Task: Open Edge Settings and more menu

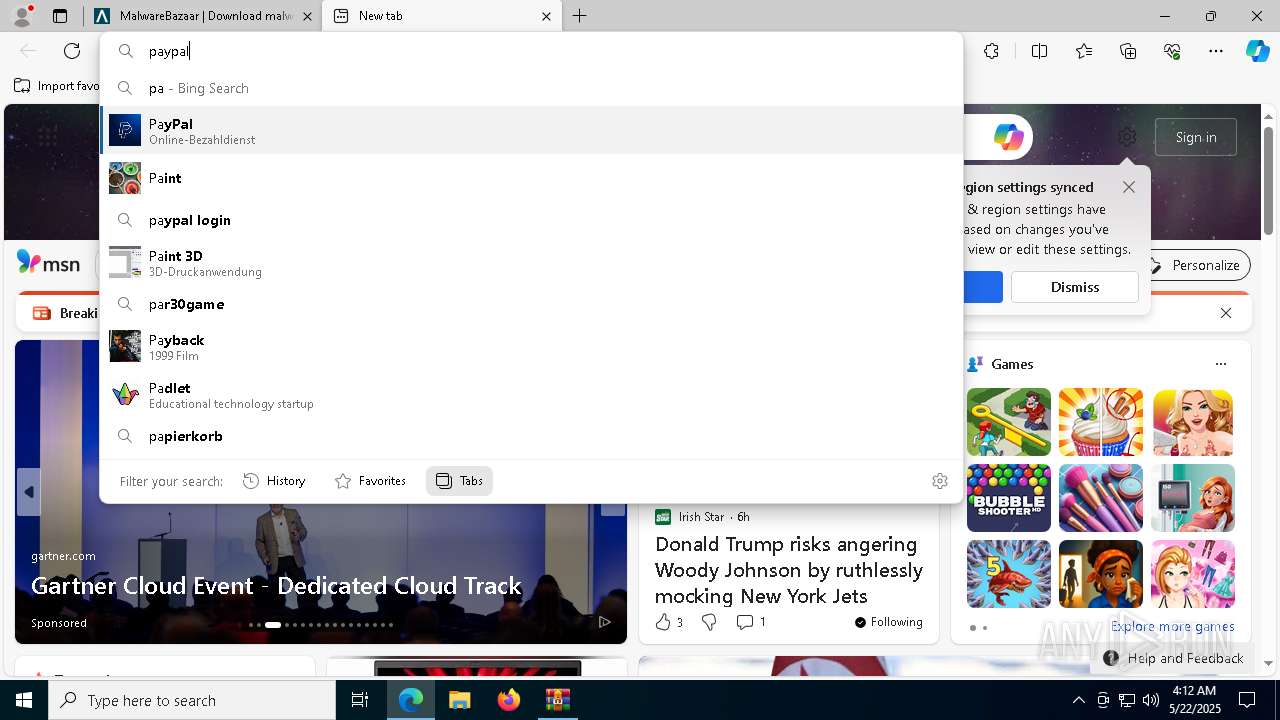Action: coord(1216,51)
